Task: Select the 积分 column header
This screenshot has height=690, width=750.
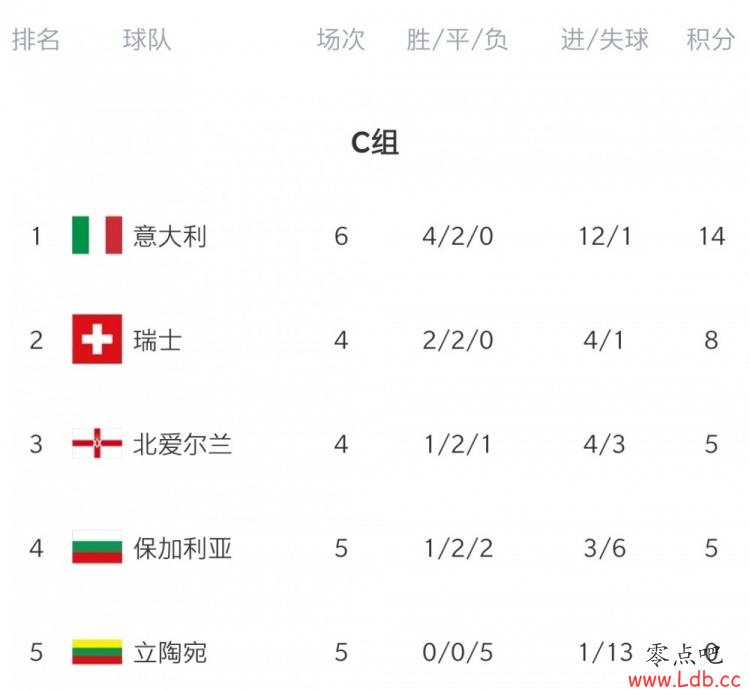Action: (710, 39)
